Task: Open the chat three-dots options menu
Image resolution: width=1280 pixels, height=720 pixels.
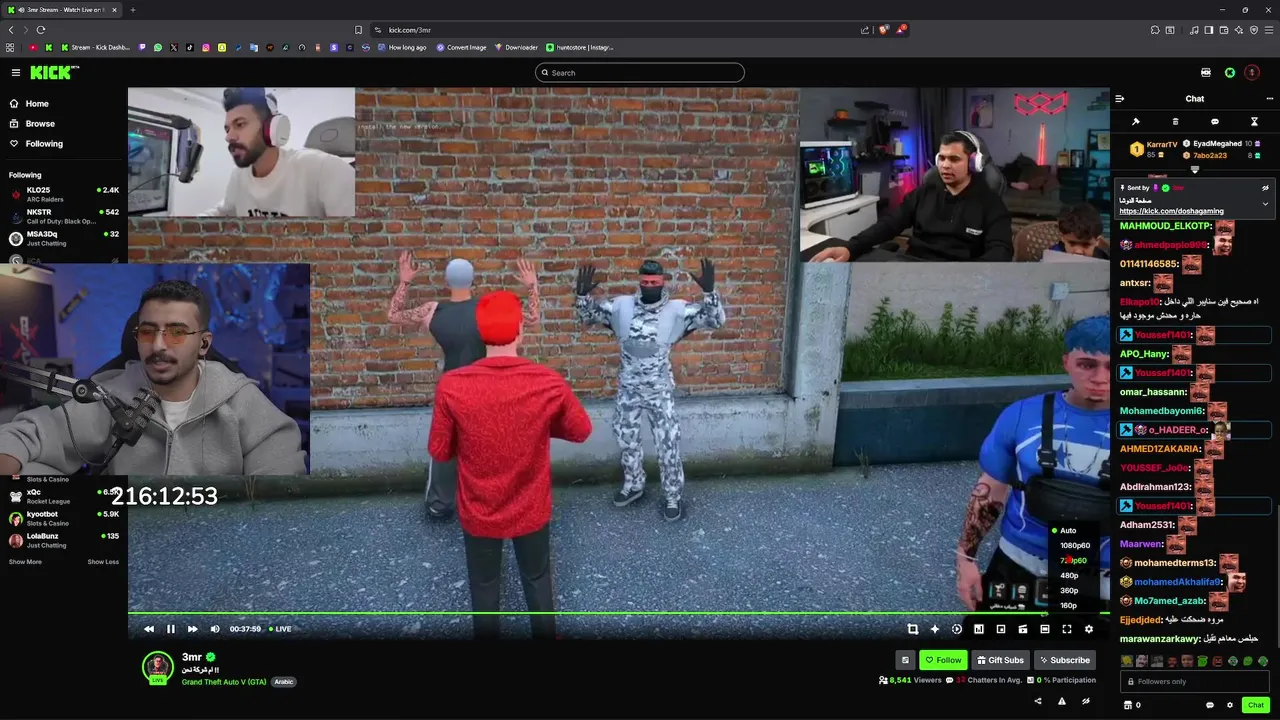Action: 1270,98
